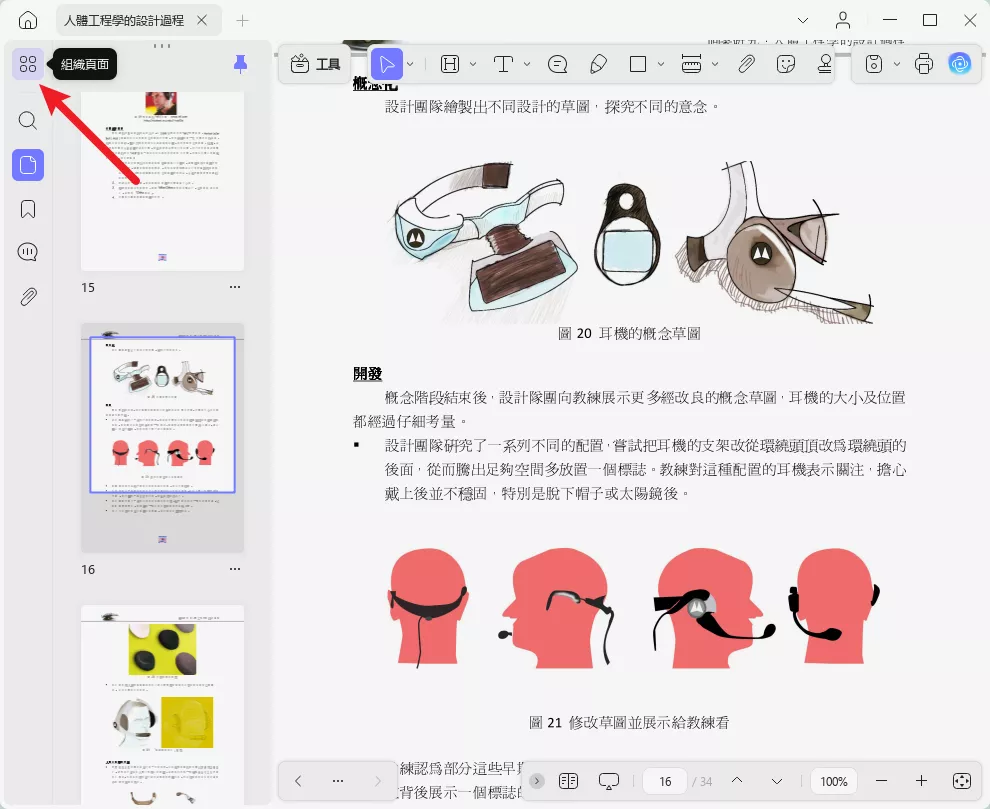Toggle the two-page reading view icon

pyautogui.click(x=568, y=781)
